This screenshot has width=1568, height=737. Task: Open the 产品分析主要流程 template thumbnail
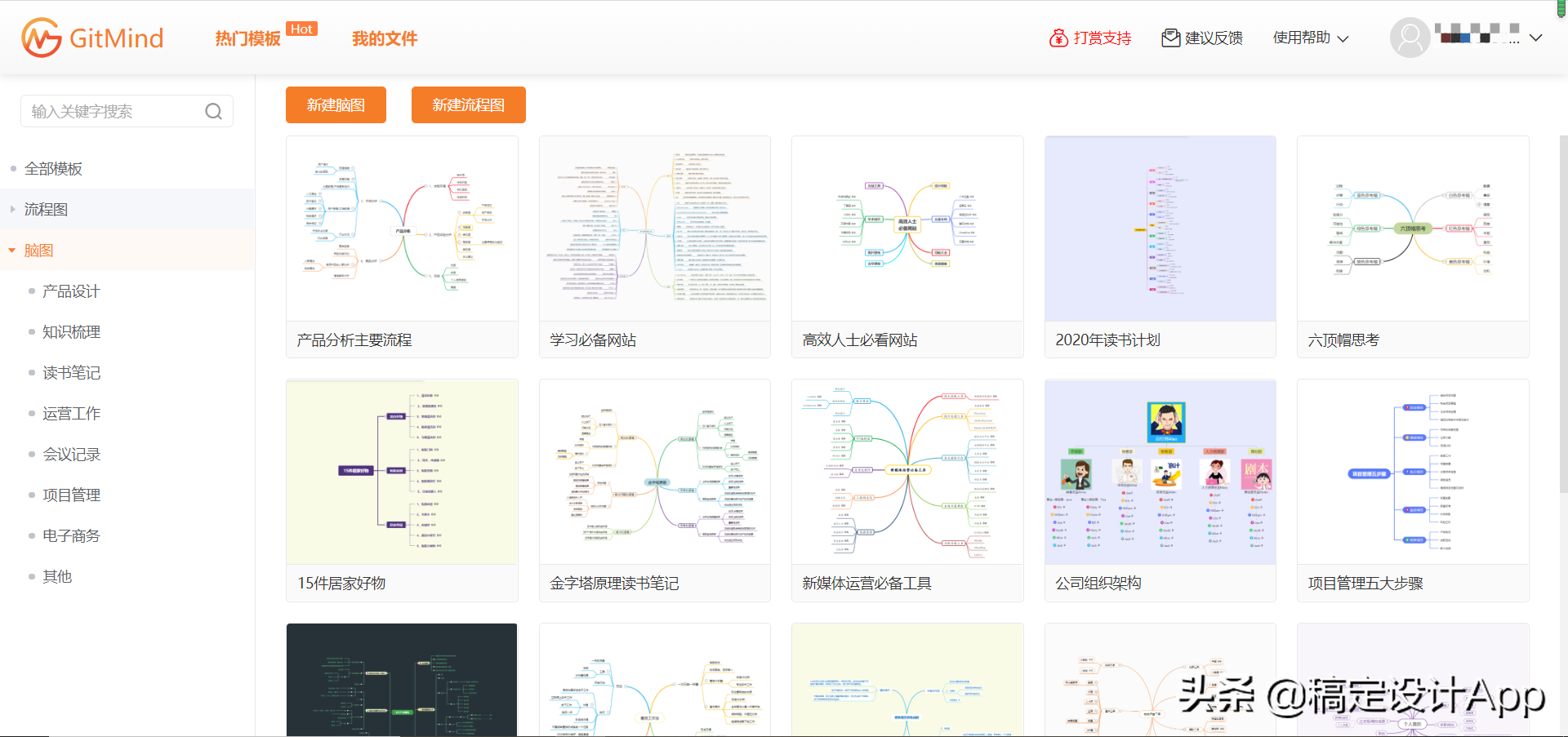[402, 229]
